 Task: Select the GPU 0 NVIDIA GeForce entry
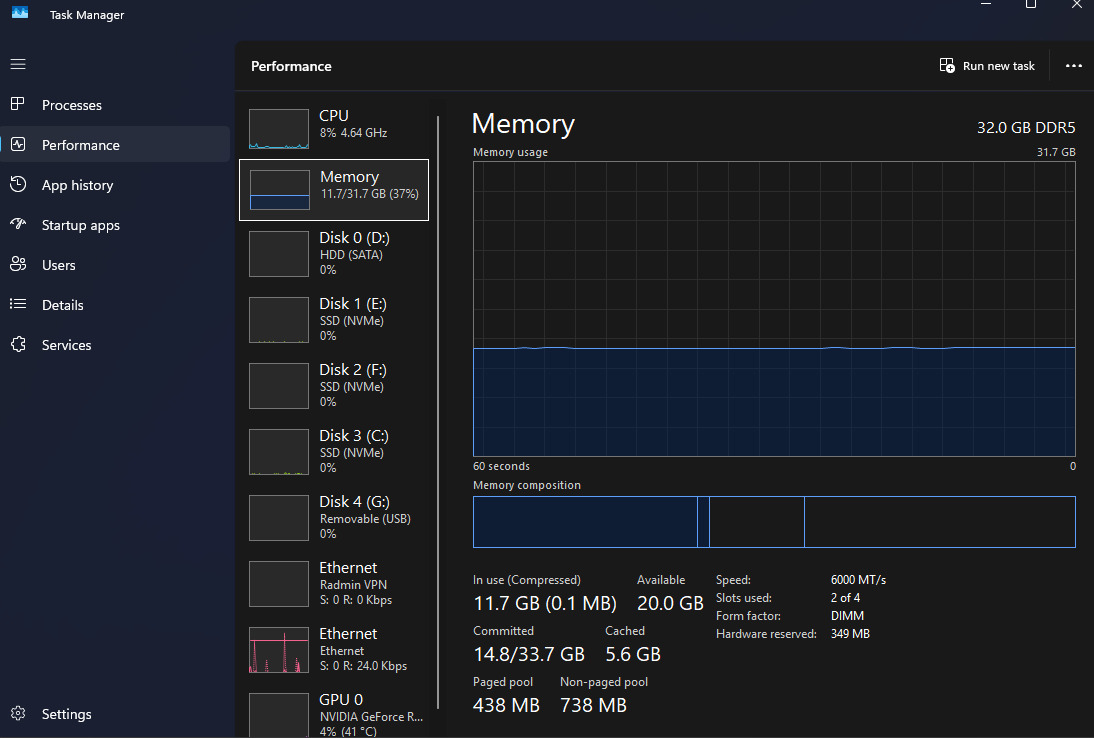[334, 714]
